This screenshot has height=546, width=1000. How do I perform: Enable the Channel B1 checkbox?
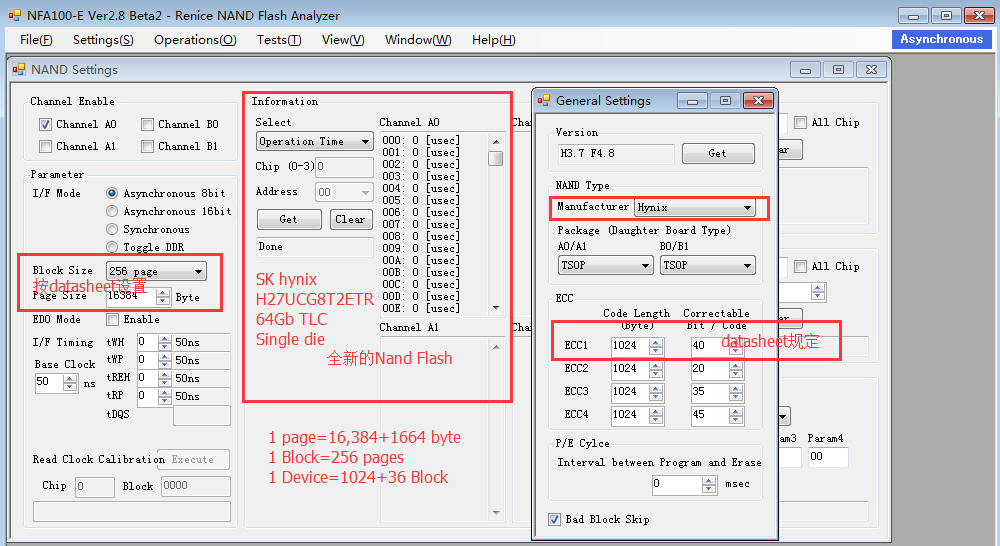(147, 147)
